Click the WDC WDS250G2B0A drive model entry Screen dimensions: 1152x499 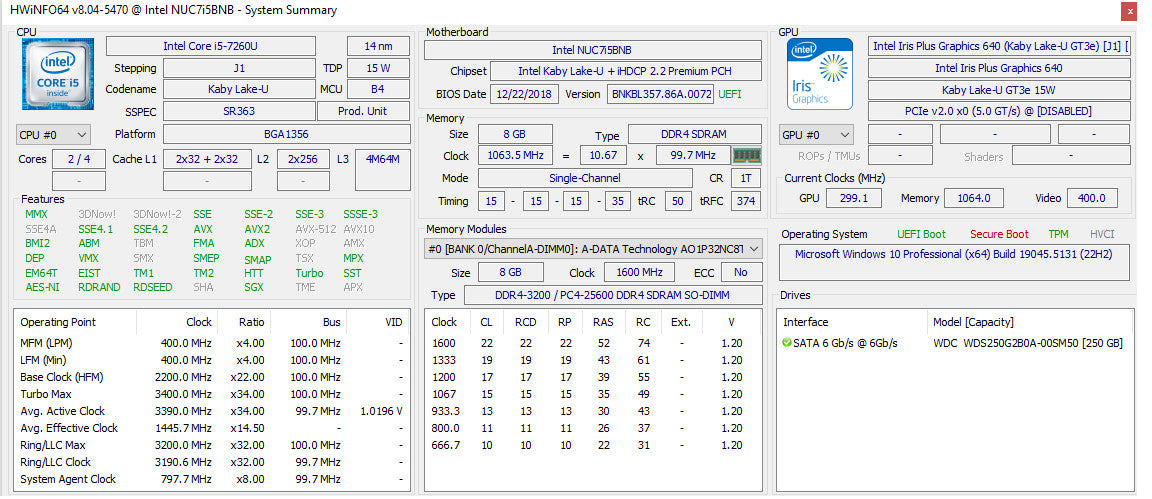point(1029,343)
